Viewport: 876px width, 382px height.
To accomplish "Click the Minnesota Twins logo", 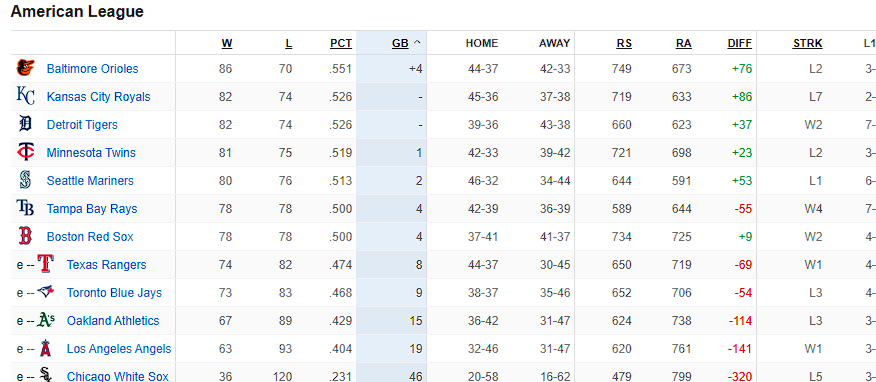I will pyautogui.click(x=26, y=152).
